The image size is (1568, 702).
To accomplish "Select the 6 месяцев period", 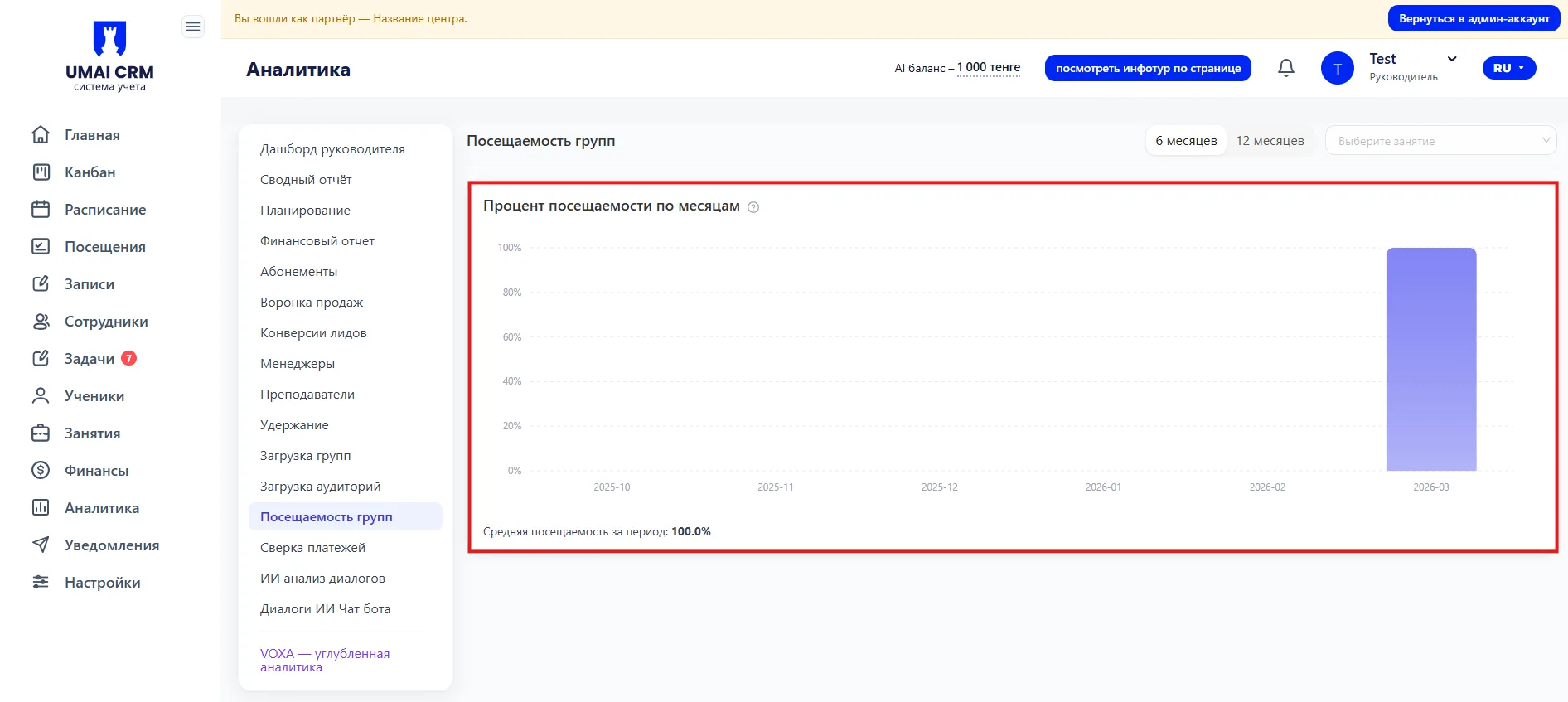I will pos(1186,141).
